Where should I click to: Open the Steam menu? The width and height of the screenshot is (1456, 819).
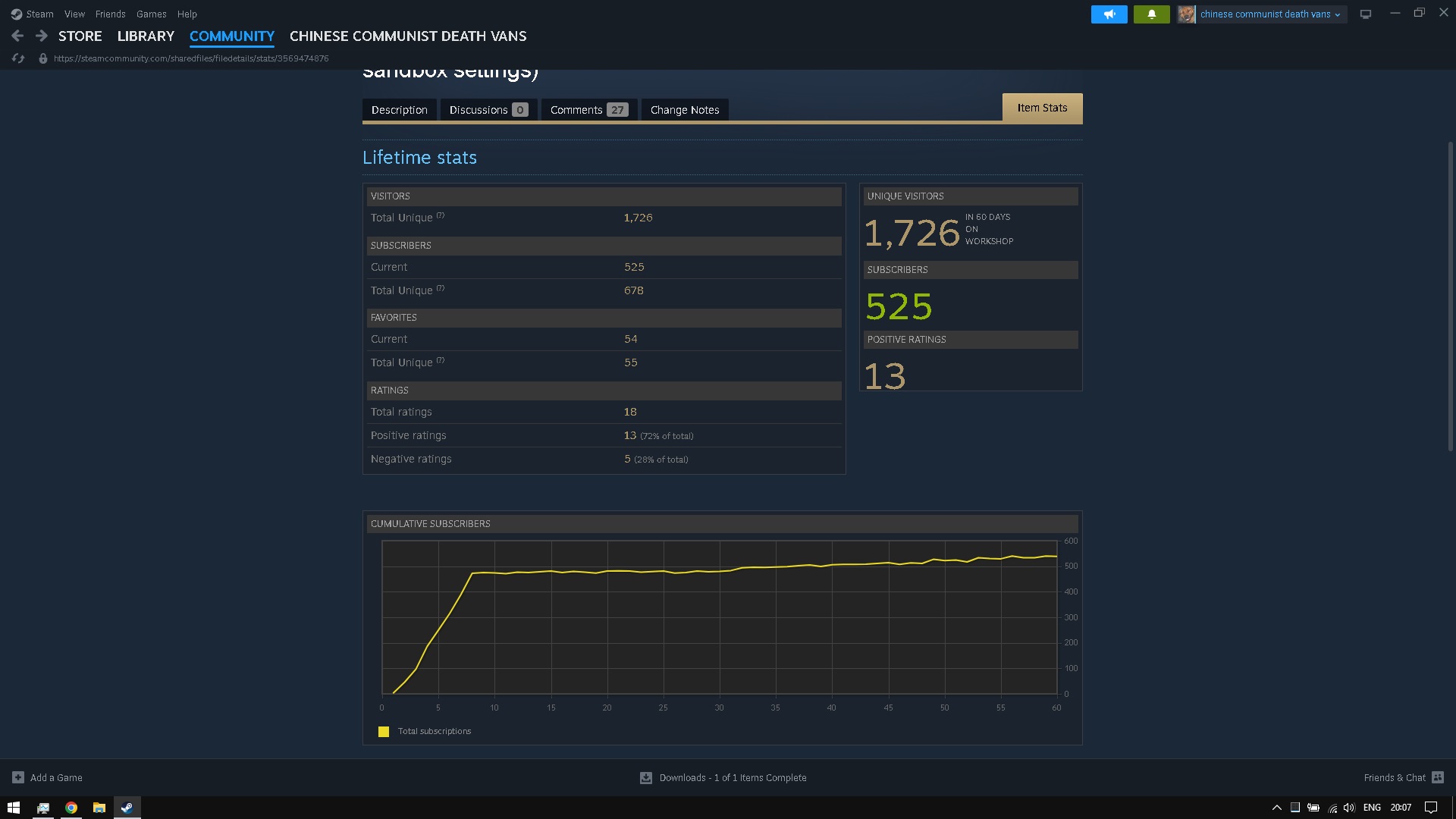[39, 14]
